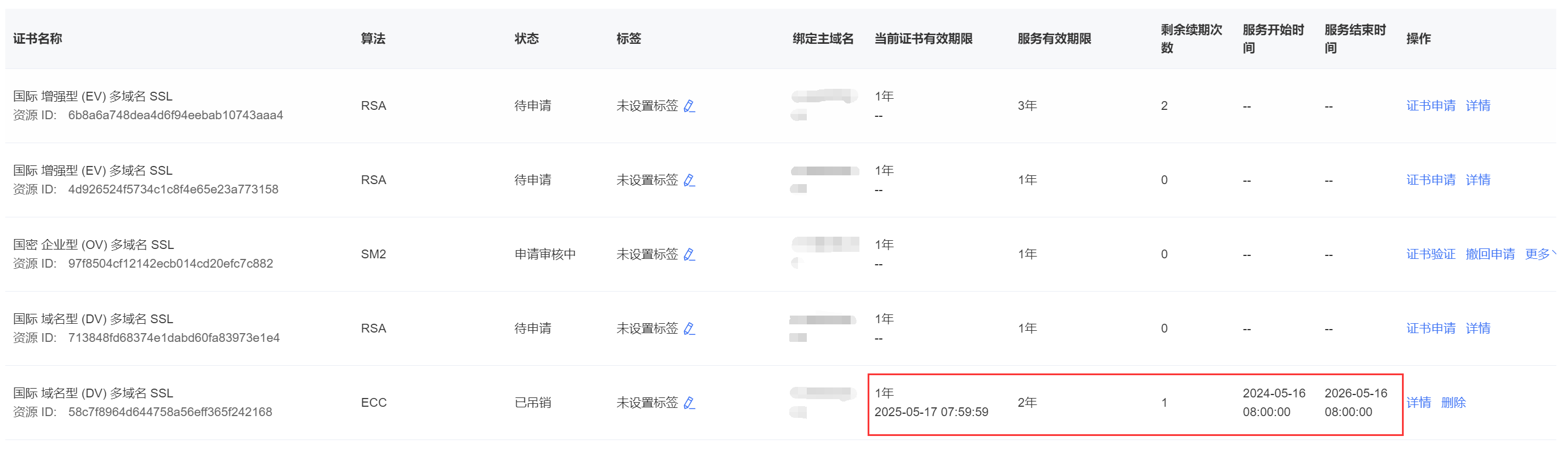Click the 证书名称 column header
Image resolution: width=1568 pixels, height=450 pixels.
[x=38, y=39]
